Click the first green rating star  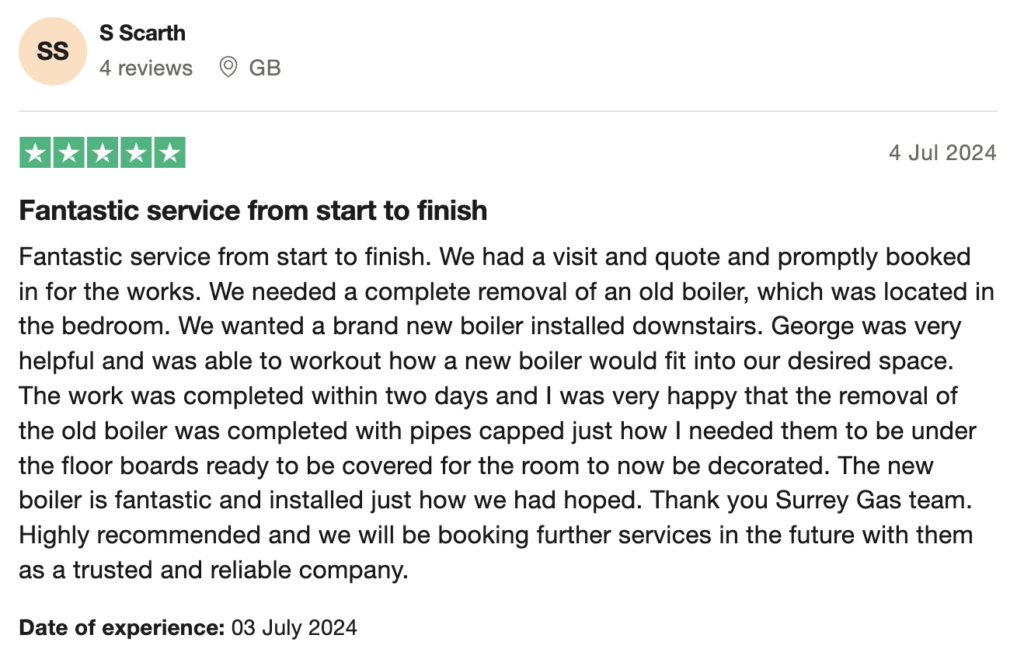pyautogui.click(x=36, y=153)
